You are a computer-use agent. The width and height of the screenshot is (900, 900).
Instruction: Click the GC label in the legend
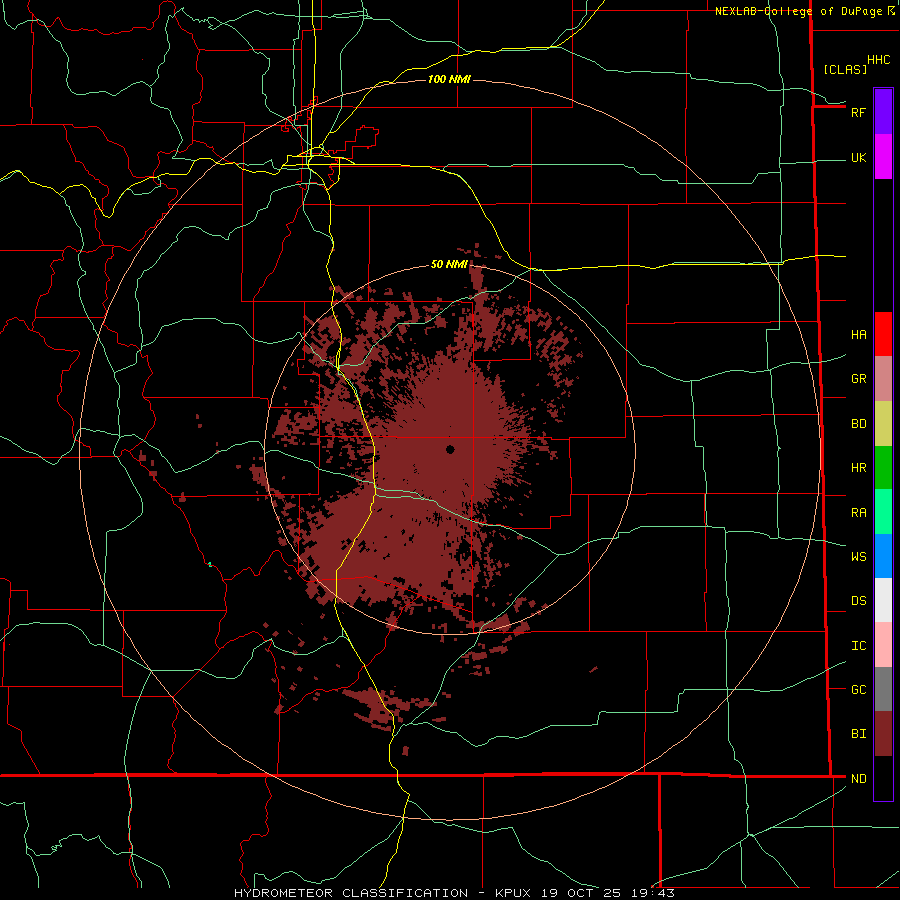(858, 690)
